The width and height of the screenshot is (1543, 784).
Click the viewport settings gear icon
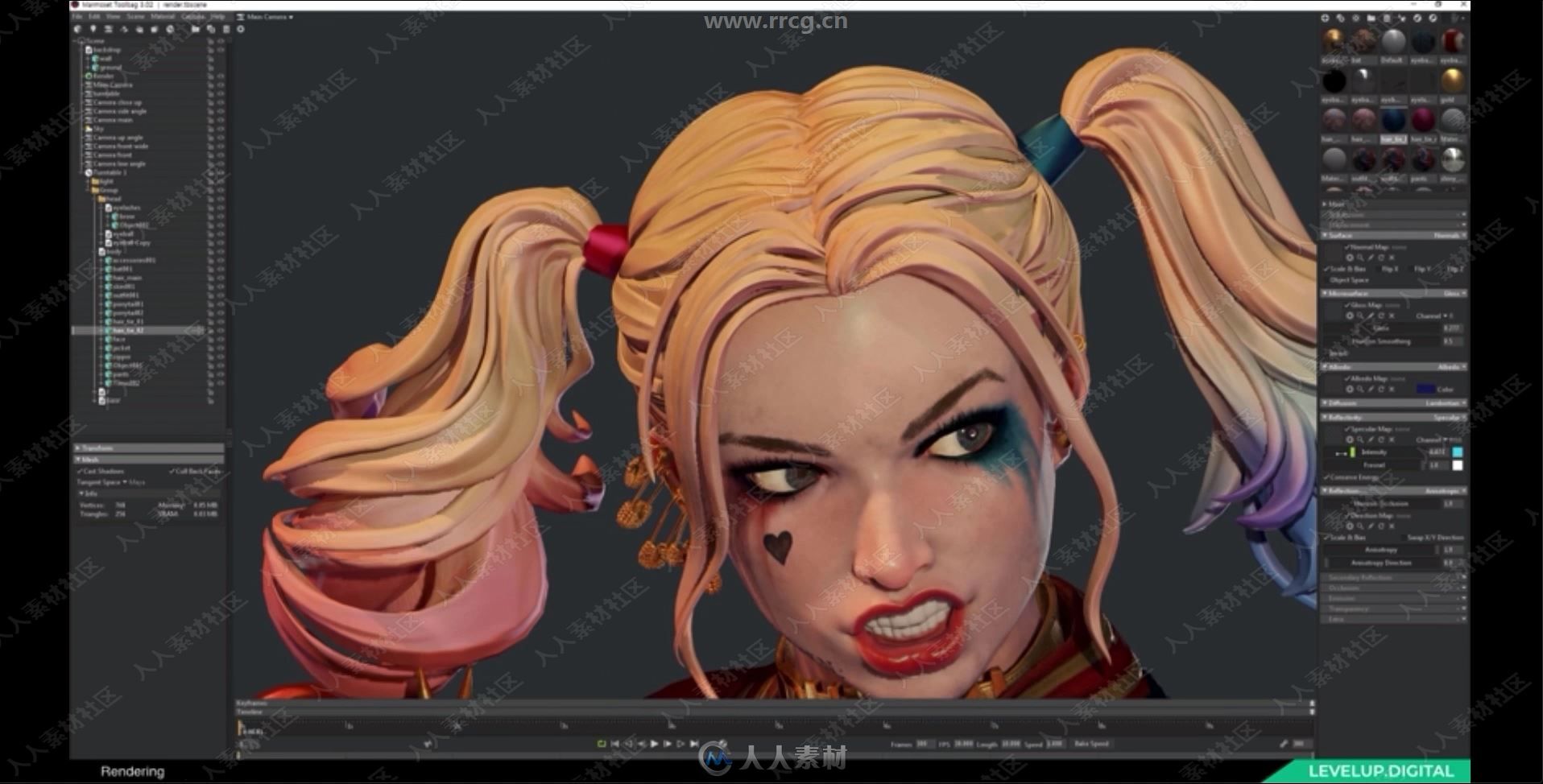click(241, 29)
